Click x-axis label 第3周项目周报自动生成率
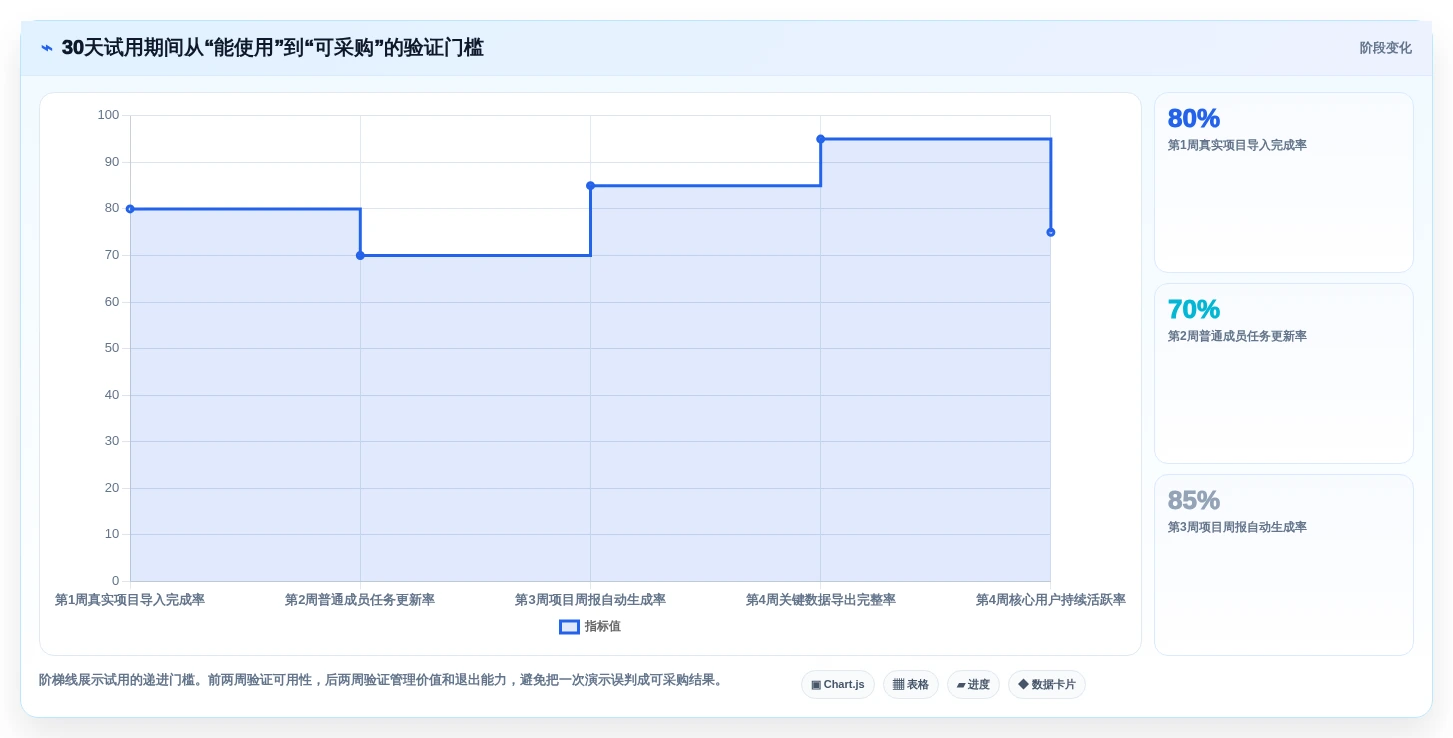The image size is (1453, 738). pos(590,600)
